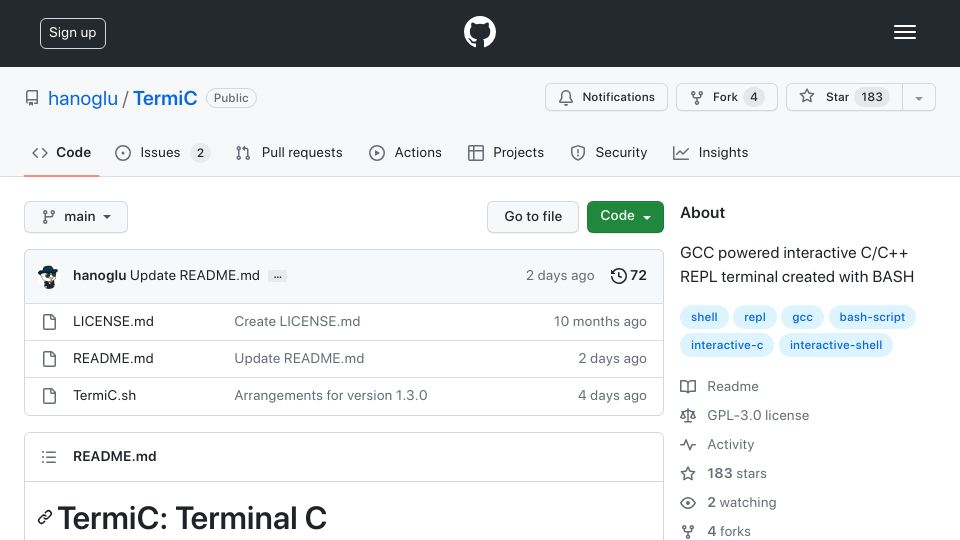Screen dimensions: 960x540
Task: Open the TermiC repository link
Action: (x=165, y=98)
